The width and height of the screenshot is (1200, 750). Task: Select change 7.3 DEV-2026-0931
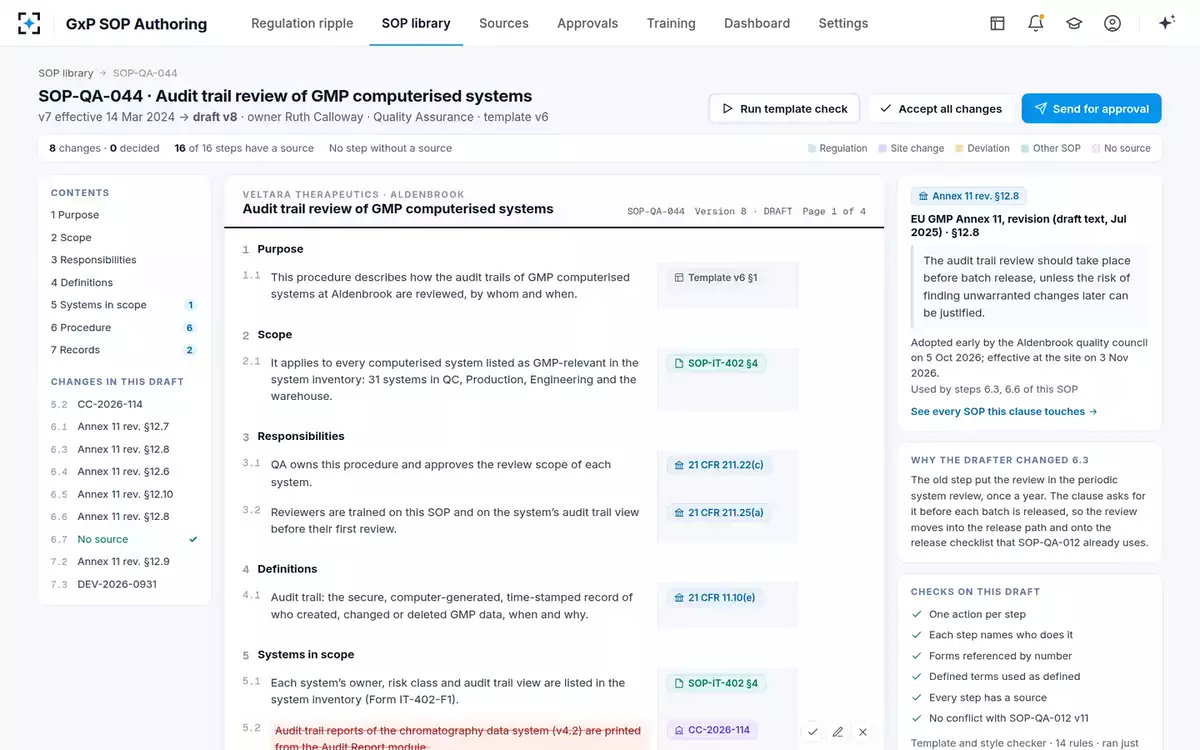[x=124, y=584]
